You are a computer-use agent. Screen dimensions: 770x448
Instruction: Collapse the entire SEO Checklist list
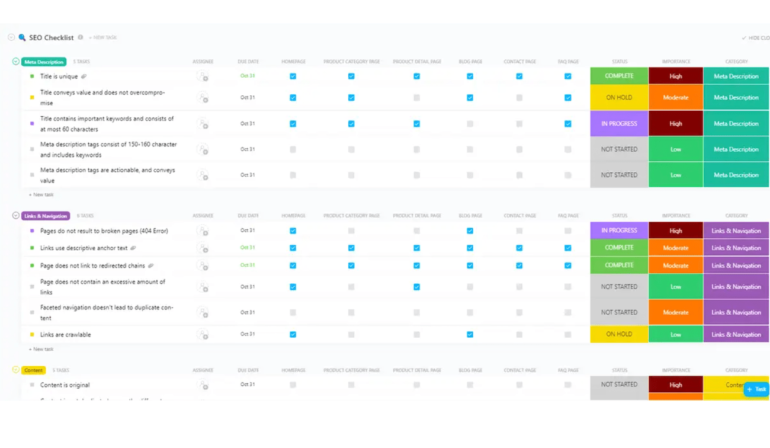tap(11, 38)
